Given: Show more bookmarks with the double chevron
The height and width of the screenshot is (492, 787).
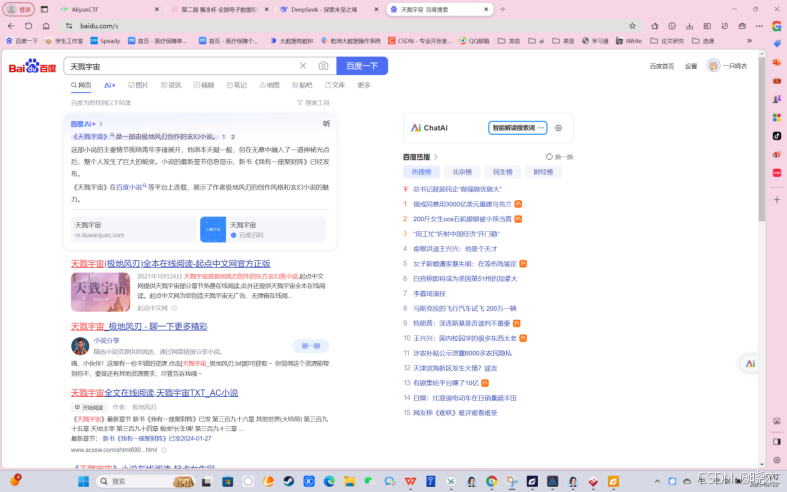Looking at the screenshot, I should [x=749, y=41].
